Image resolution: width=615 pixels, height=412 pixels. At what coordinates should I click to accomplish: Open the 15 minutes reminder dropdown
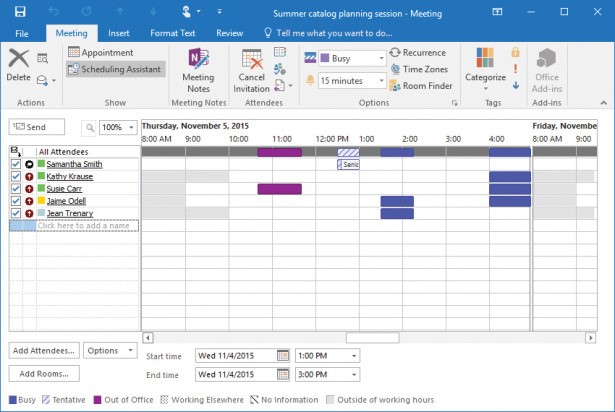[381, 80]
